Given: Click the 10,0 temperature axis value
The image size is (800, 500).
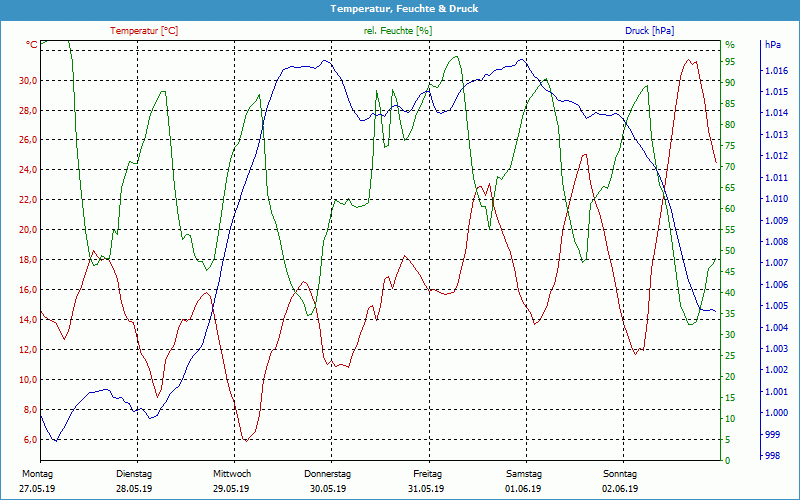Looking at the screenshot, I should [28, 380].
